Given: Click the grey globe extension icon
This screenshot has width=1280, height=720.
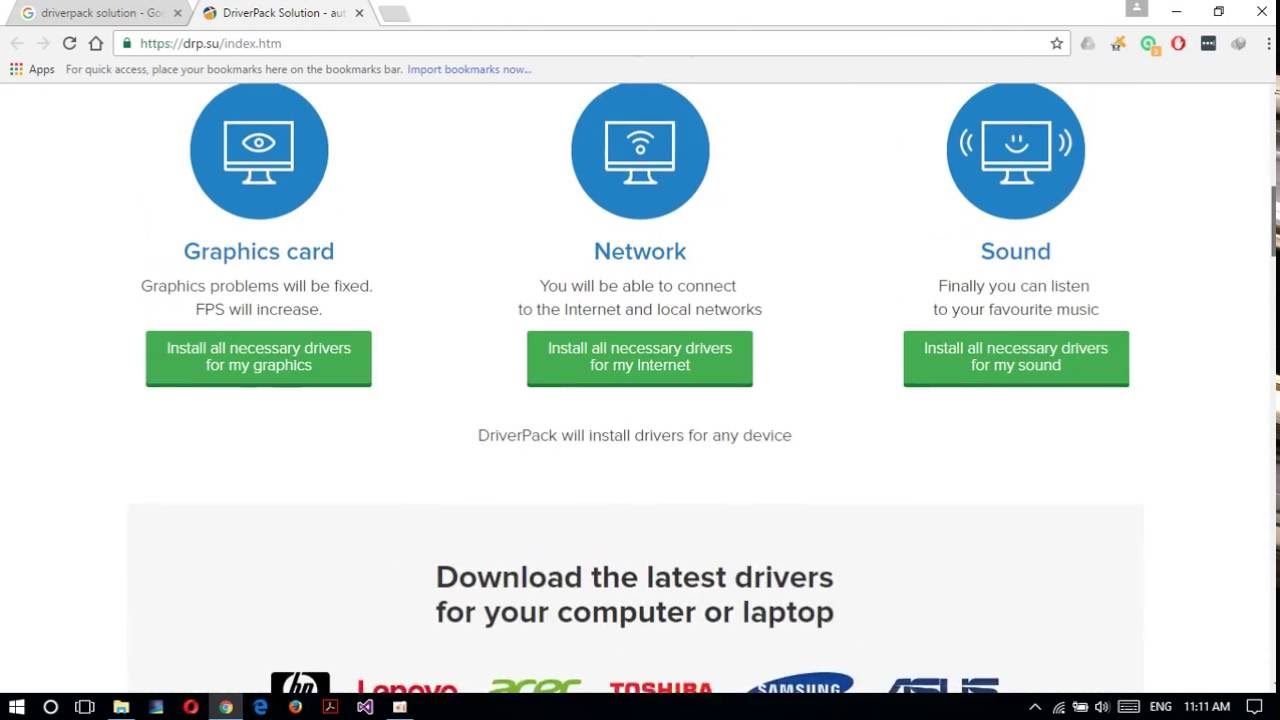Looking at the screenshot, I should tap(1238, 43).
